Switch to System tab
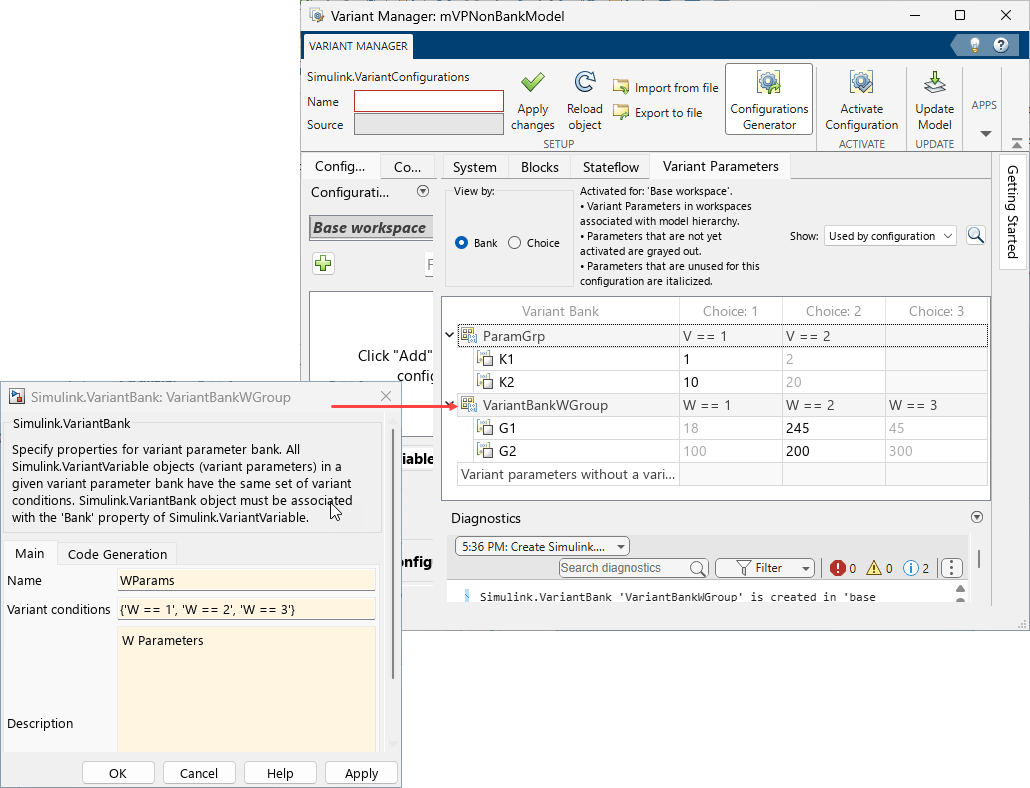1030x788 pixels. click(474, 167)
